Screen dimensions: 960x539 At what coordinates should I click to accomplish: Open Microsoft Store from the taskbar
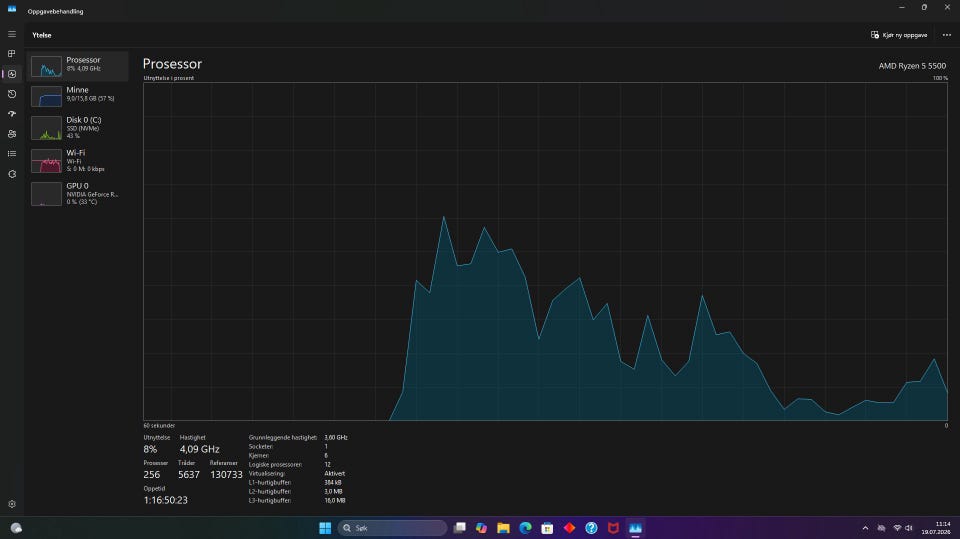pyautogui.click(x=547, y=528)
